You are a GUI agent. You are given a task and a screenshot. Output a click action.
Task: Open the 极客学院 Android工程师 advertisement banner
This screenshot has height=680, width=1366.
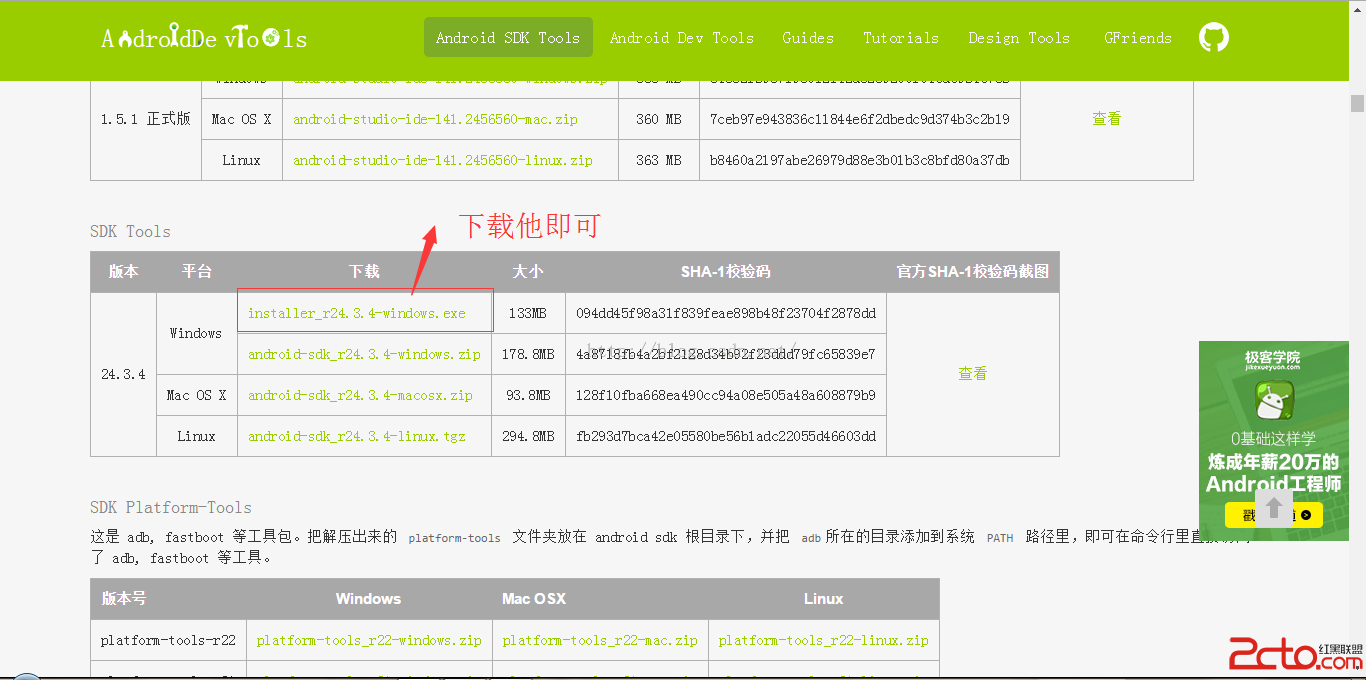1274,441
